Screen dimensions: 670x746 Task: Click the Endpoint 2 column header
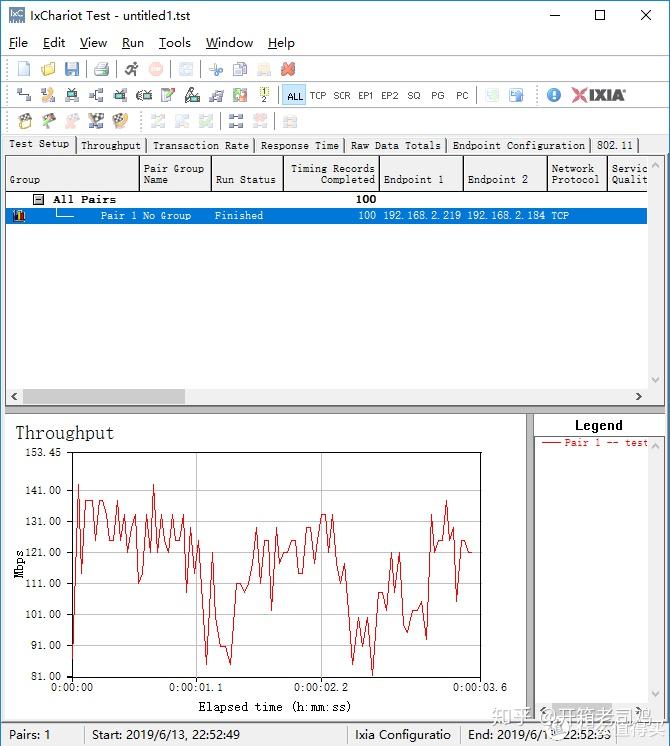[505, 174]
